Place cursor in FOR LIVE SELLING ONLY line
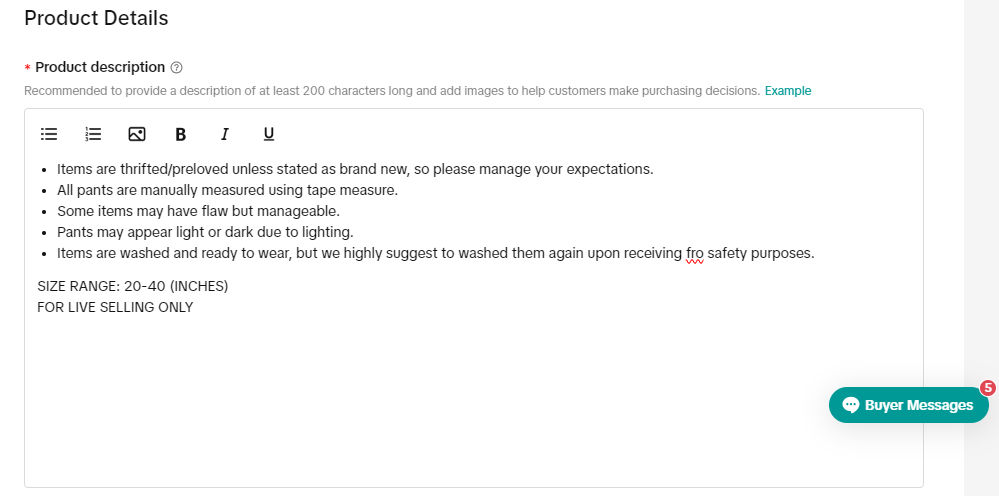 click(x=115, y=307)
